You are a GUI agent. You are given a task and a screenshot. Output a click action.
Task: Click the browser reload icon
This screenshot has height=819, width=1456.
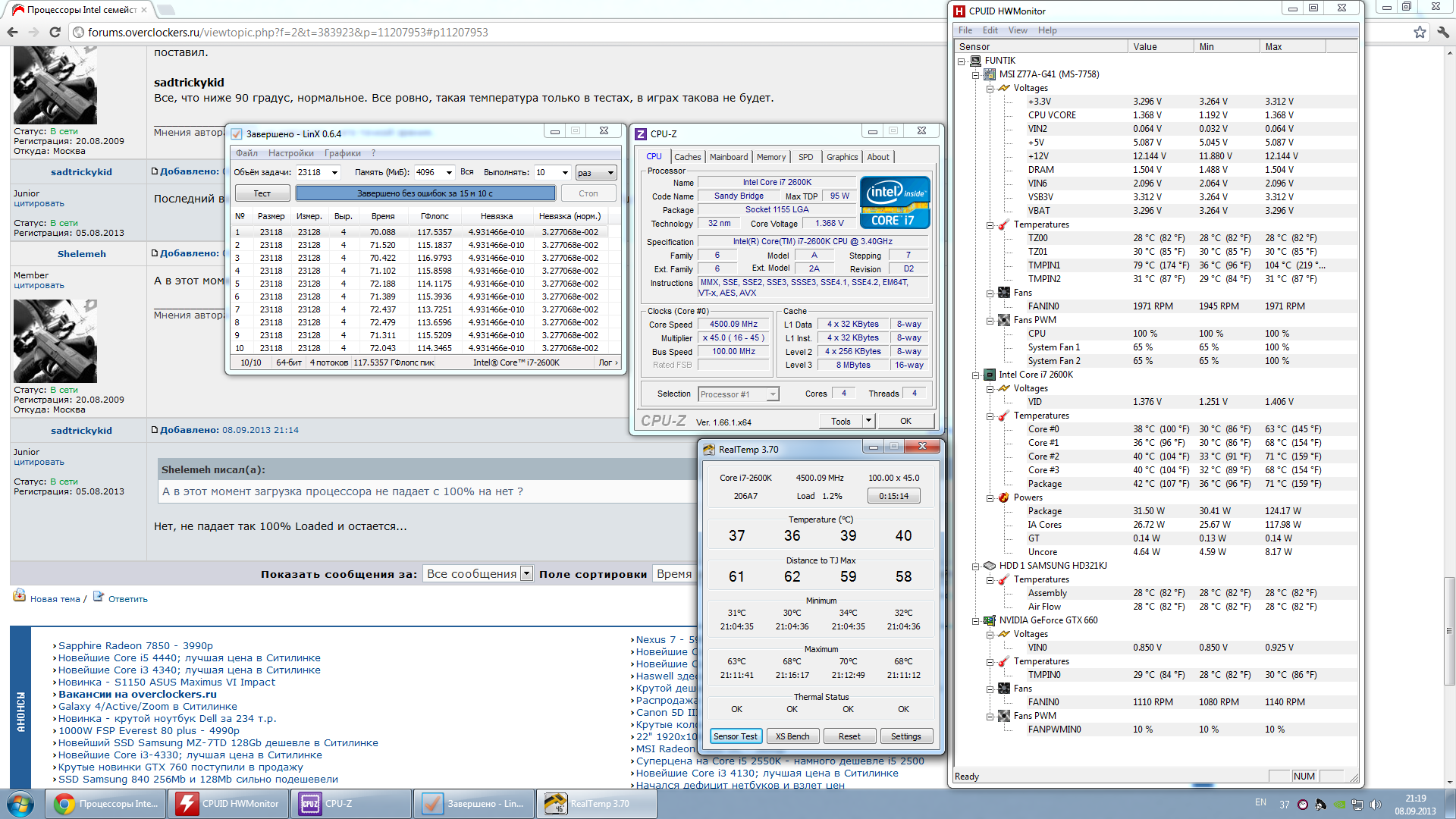[x=55, y=32]
